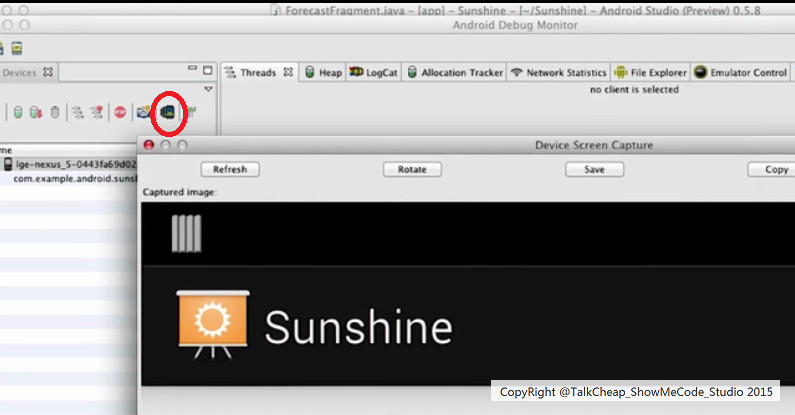Click the Update Threads icon
Screen dimensions: 795x415
coord(78,112)
